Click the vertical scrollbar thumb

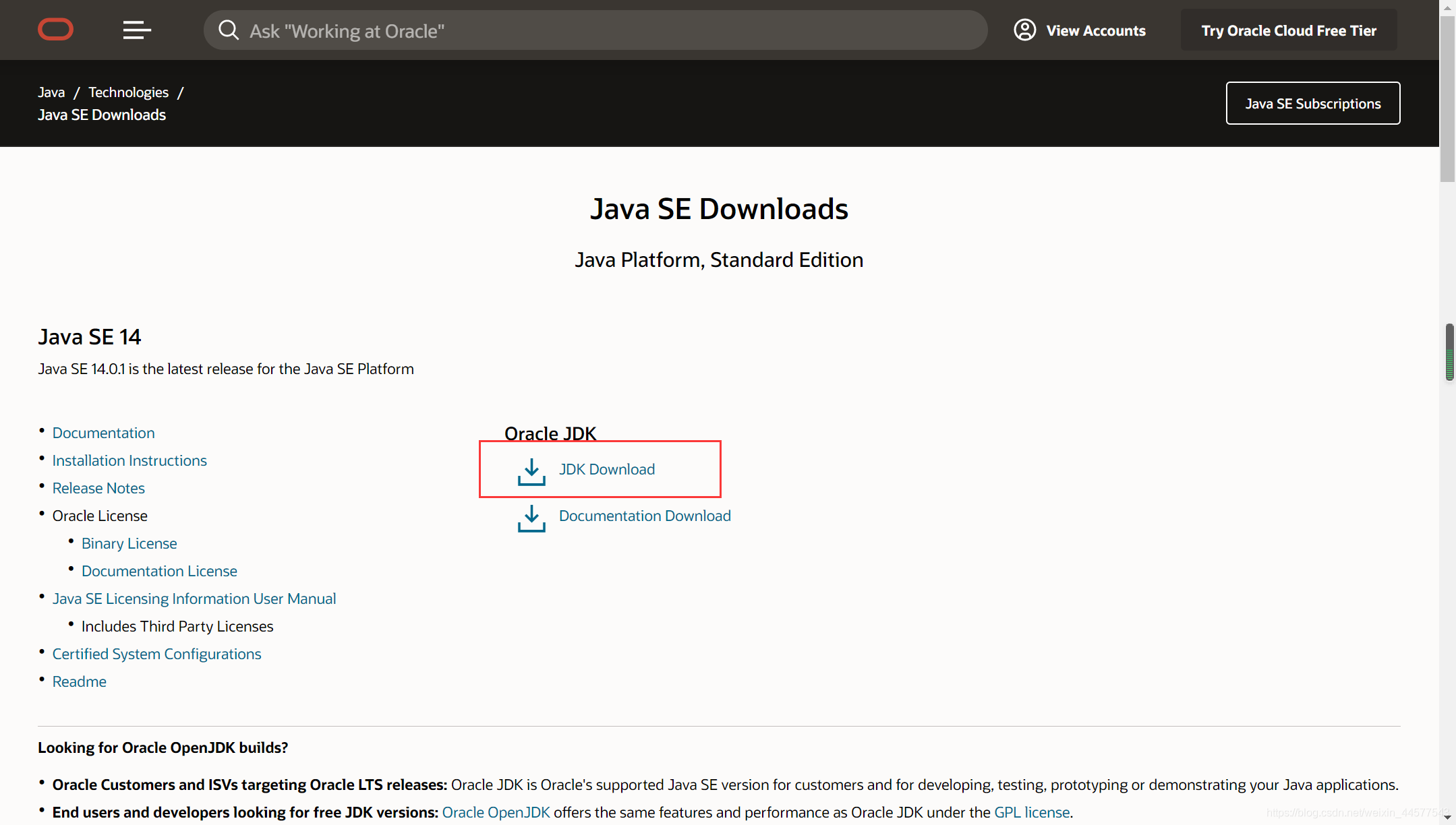point(1447,100)
